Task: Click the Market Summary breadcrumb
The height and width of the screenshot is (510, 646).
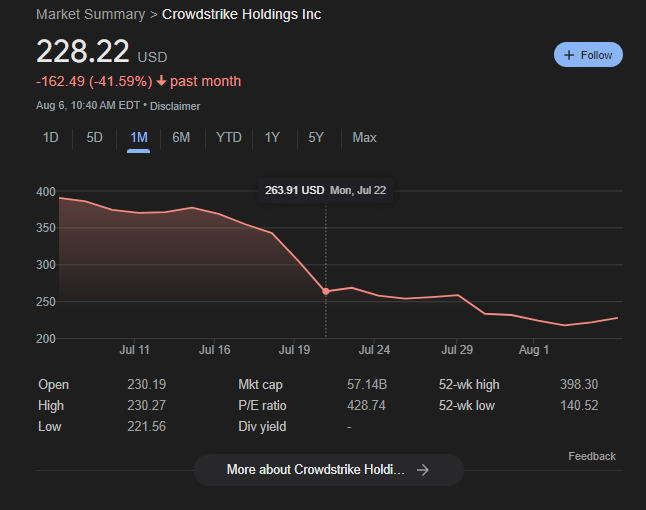Action: (90, 14)
